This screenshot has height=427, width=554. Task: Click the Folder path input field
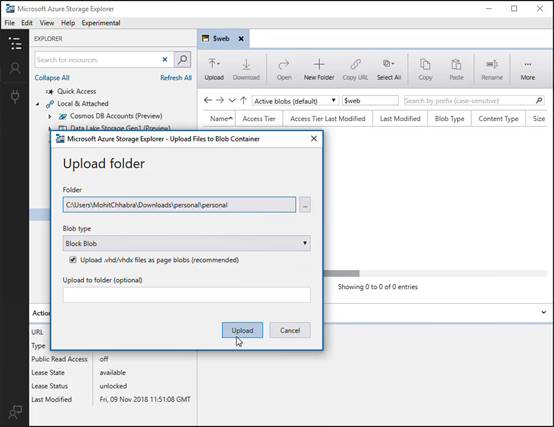179,205
